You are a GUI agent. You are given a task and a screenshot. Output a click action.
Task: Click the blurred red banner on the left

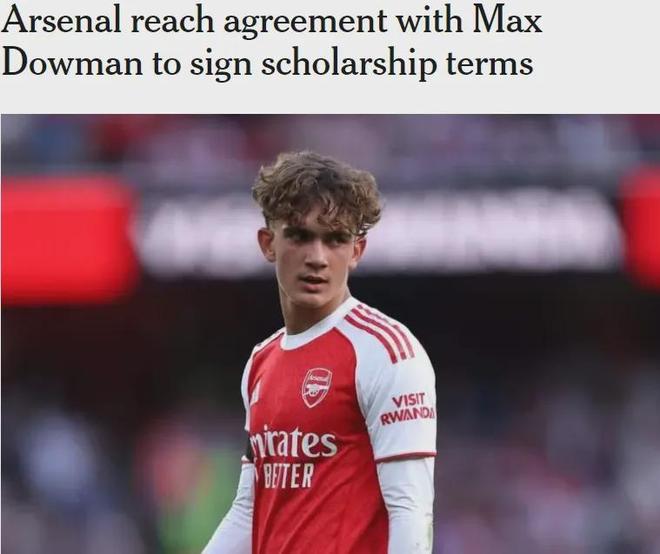coord(69,239)
